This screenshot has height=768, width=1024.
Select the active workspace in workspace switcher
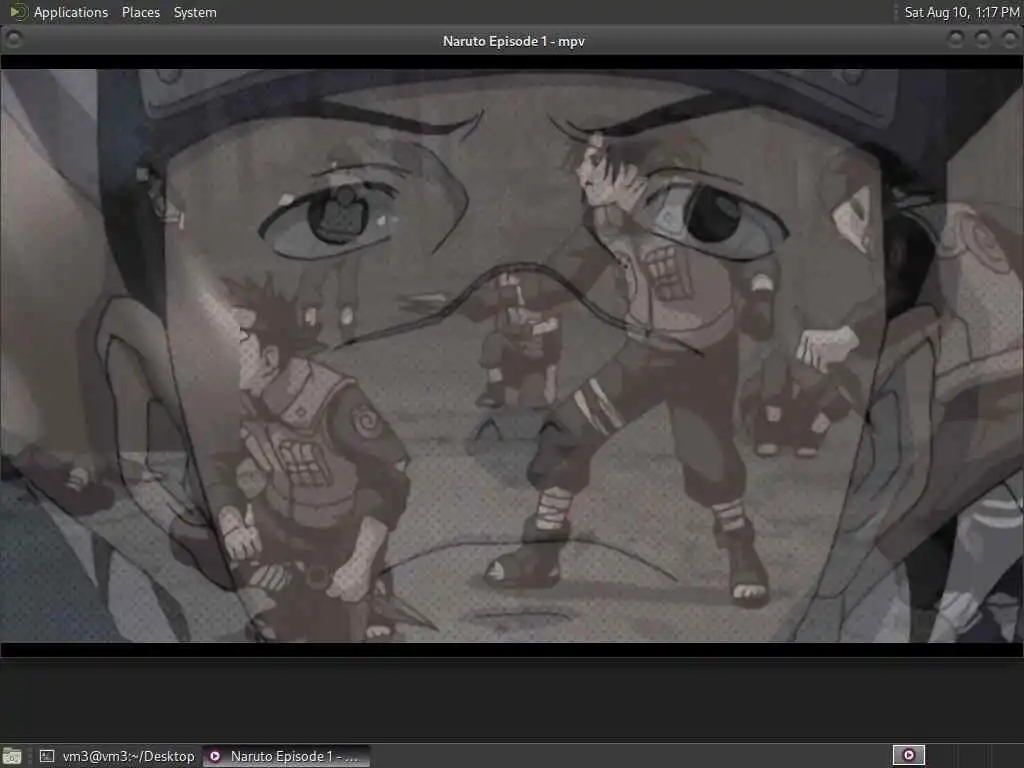coord(908,756)
